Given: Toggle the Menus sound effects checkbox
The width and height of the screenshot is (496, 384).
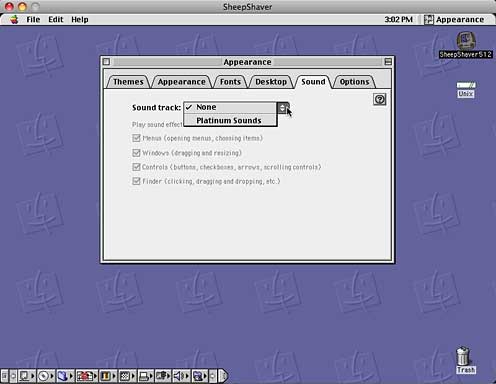Looking at the screenshot, I should (136, 138).
